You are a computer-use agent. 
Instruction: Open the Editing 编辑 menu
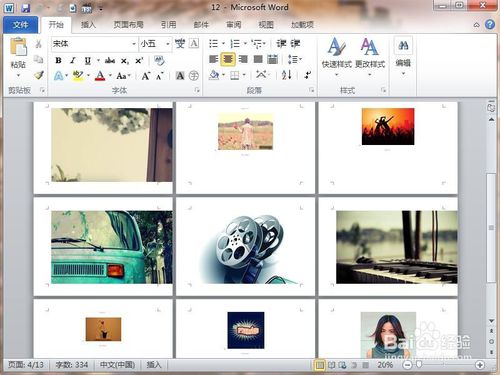pyautogui.click(x=403, y=57)
